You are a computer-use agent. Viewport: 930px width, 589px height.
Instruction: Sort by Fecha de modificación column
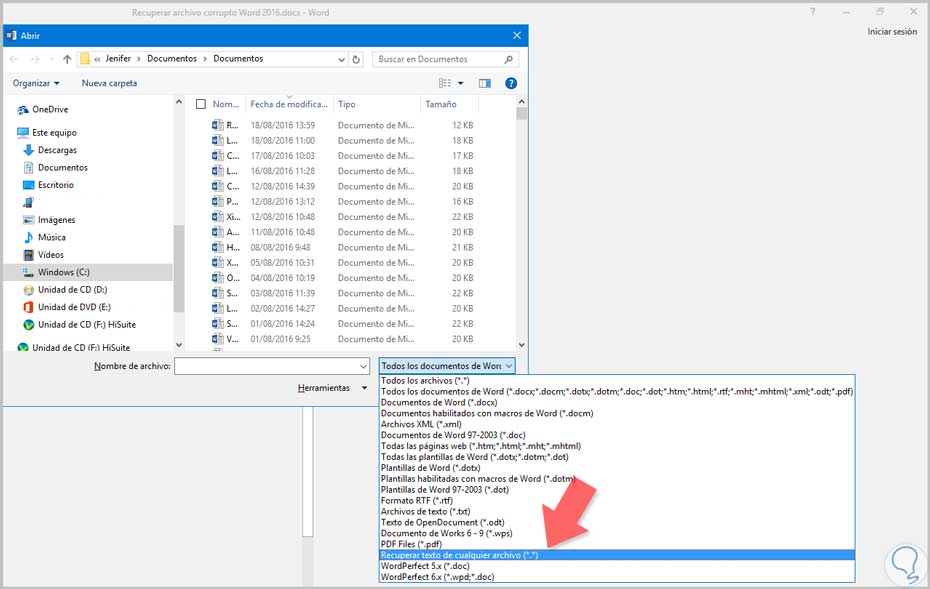[x=289, y=104]
